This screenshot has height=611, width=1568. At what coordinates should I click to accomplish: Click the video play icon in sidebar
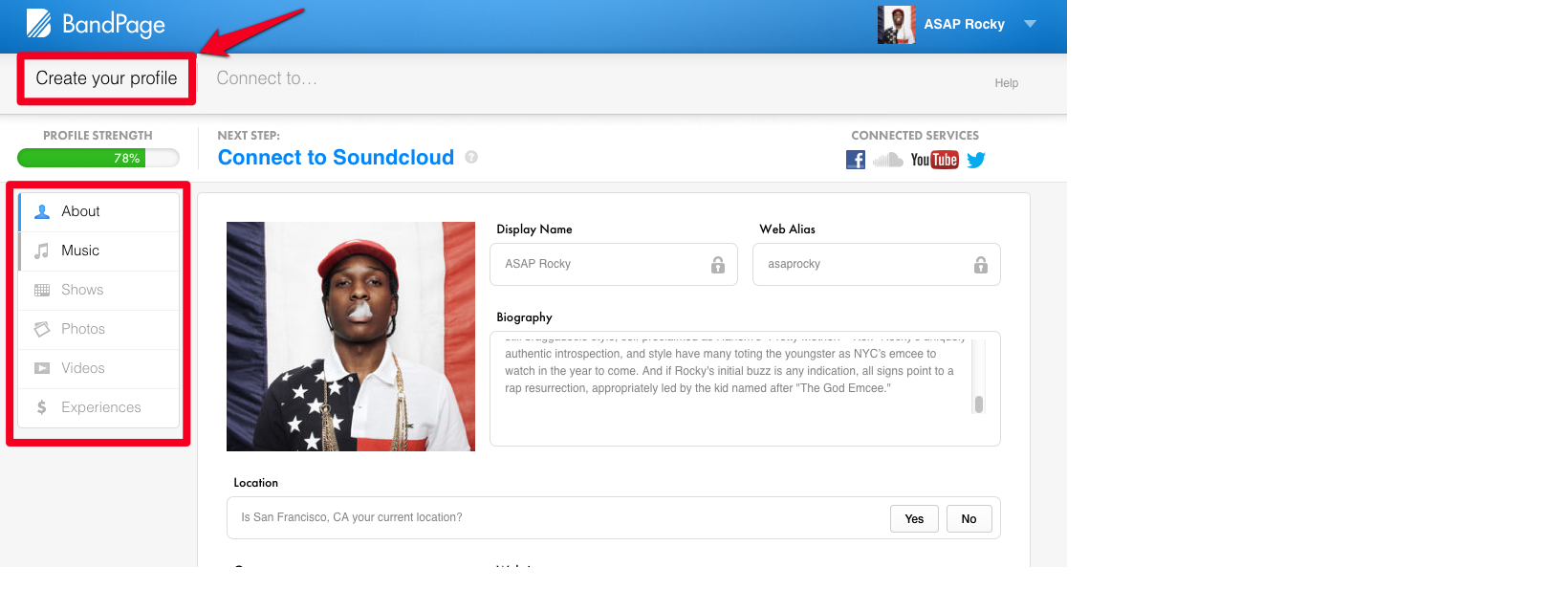click(42, 368)
